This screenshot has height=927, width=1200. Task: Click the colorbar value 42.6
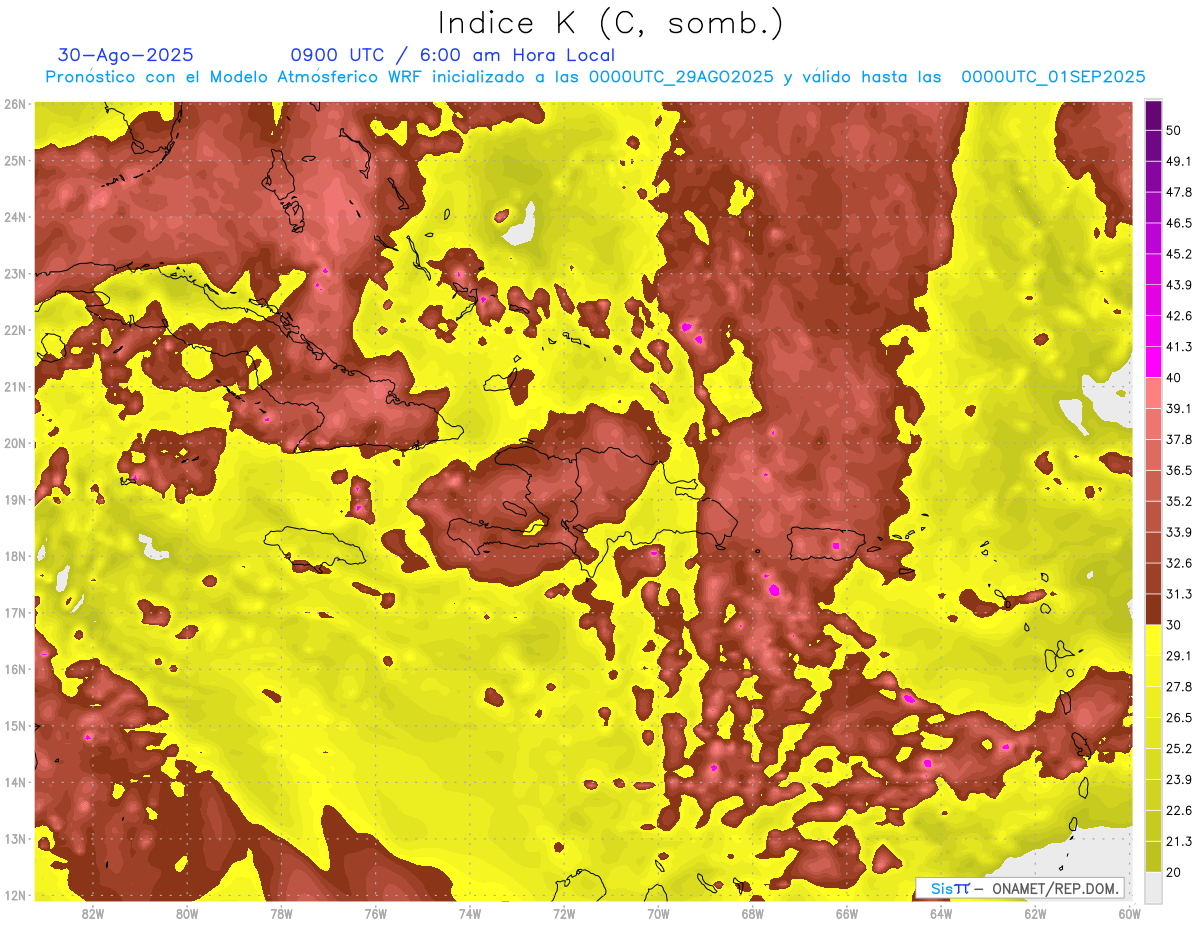click(1178, 316)
